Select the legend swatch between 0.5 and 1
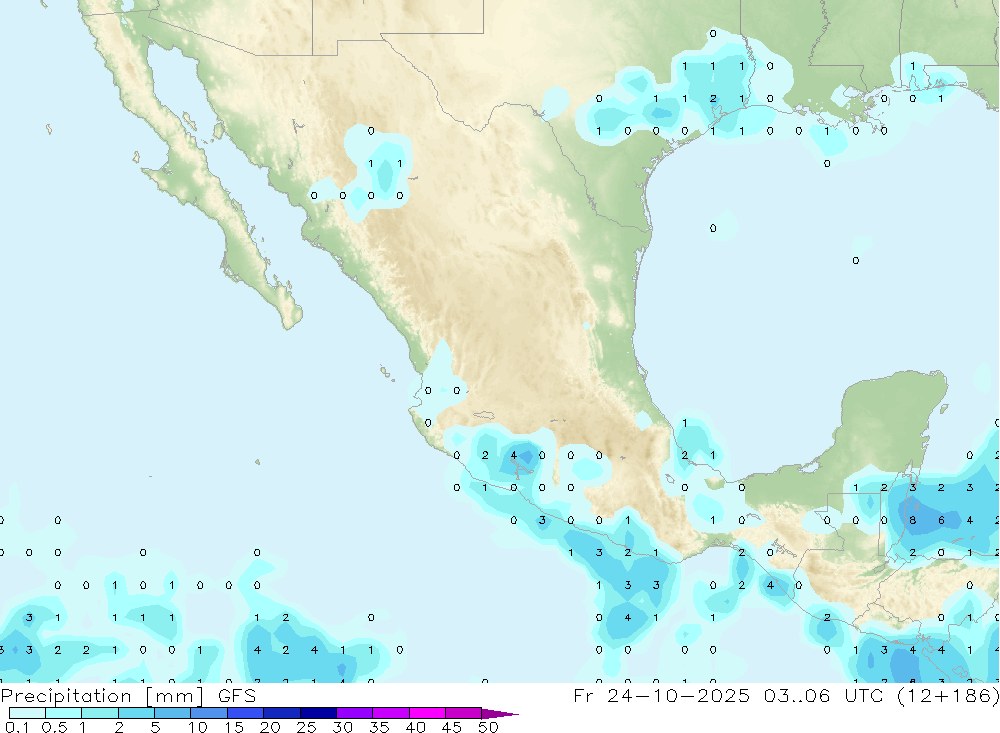The width and height of the screenshot is (1000, 733). click(64, 713)
